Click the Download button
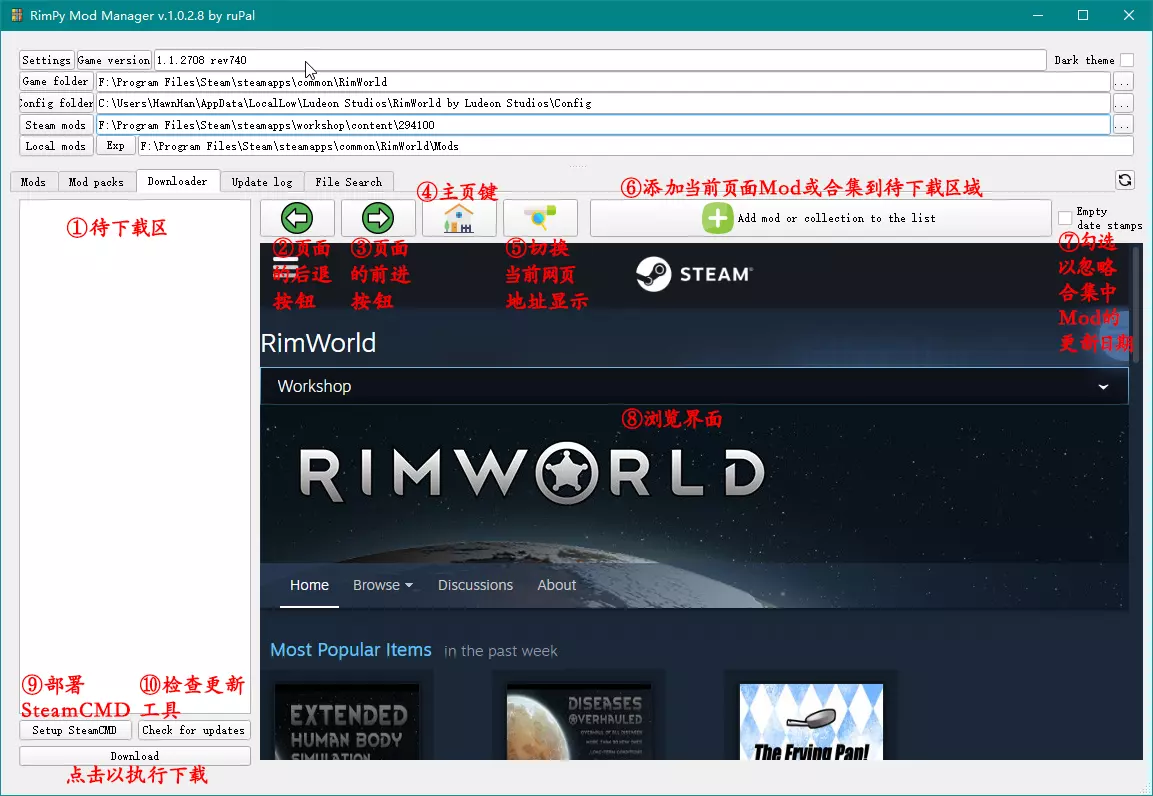The width and height of the screenshot is (1153, 796). click(x=135, y=756)
